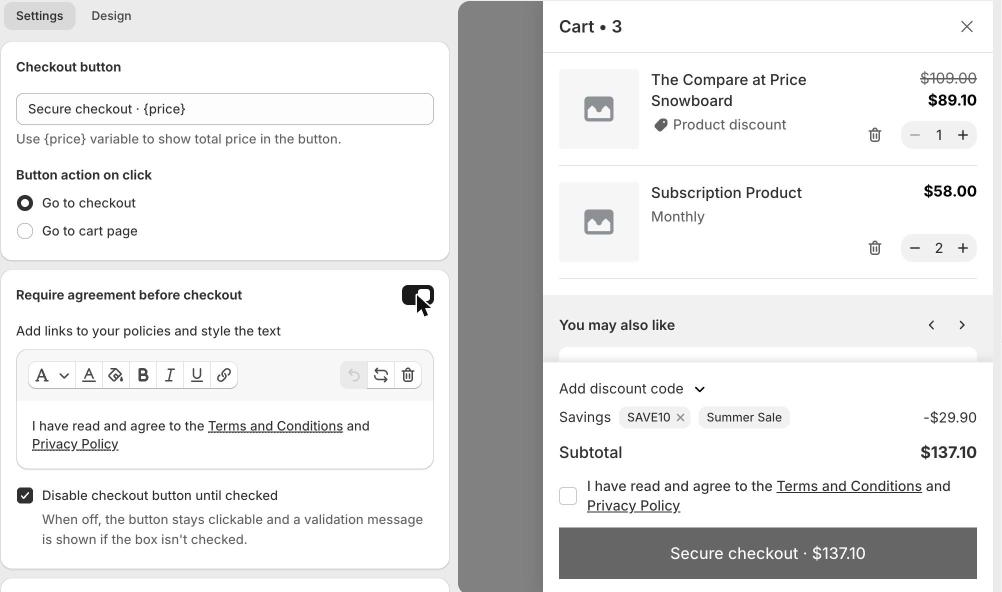The width and height of the screenshot is (1002, 592).
Task: Select the 'Go to cart page' radio option
Action: click(x=25, y=231)
